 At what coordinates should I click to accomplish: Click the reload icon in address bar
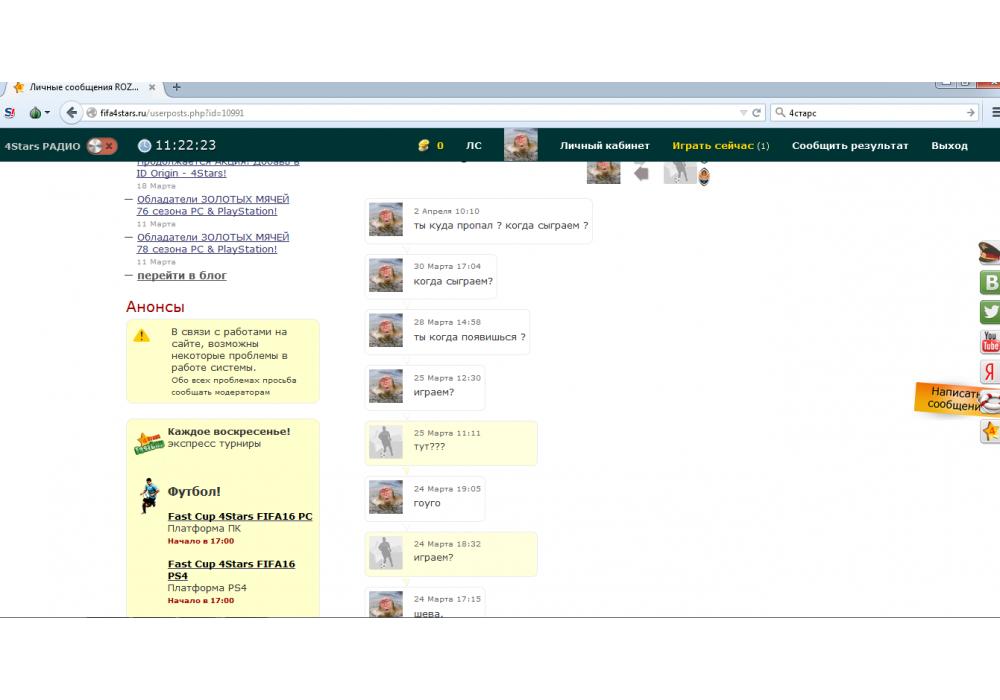(757, 113)
